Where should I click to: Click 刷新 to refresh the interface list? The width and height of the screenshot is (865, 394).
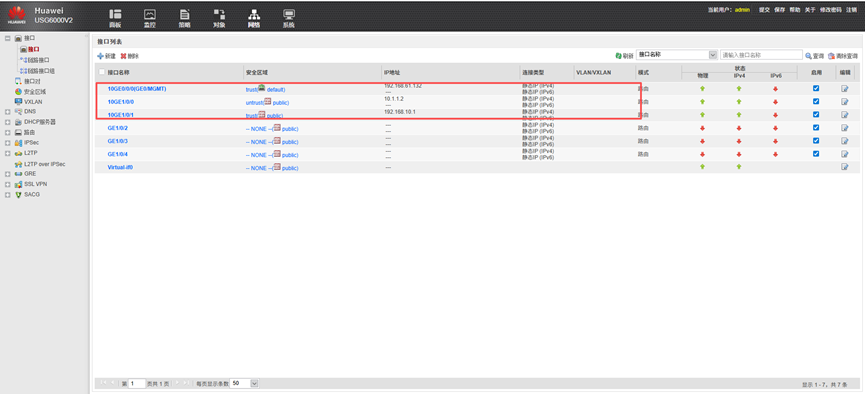624,56
